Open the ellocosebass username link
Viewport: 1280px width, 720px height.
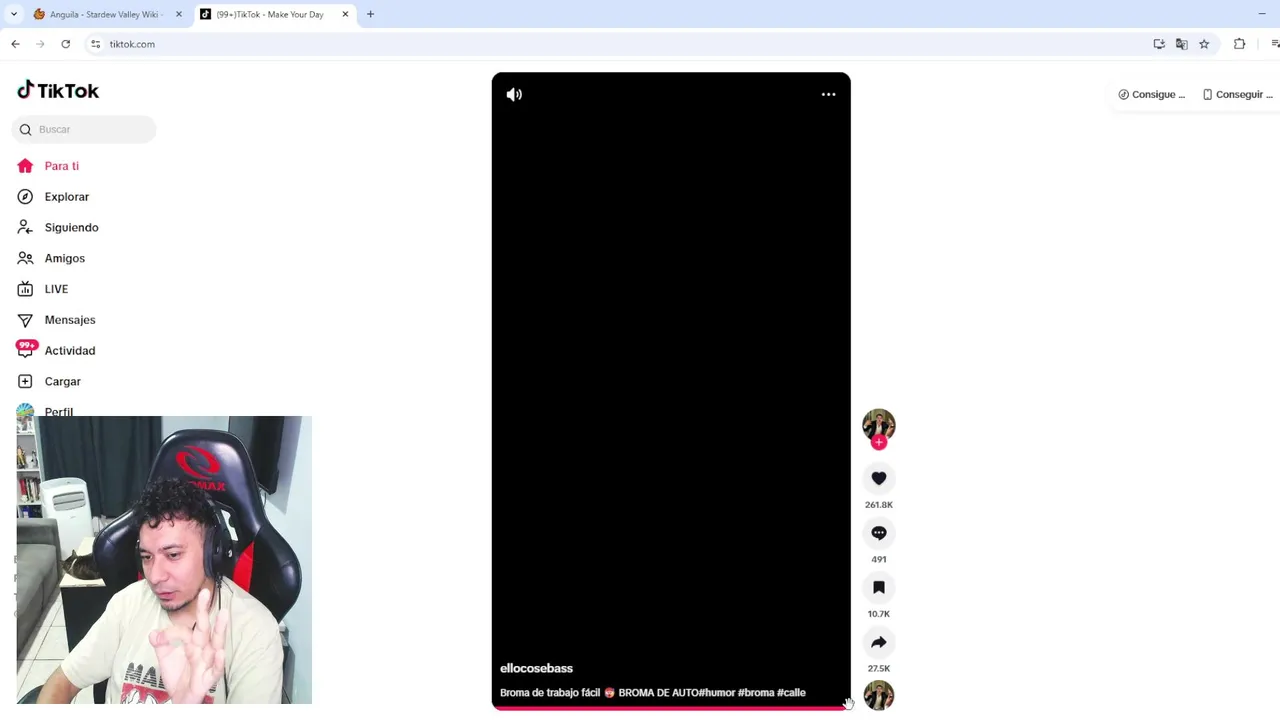536,668
